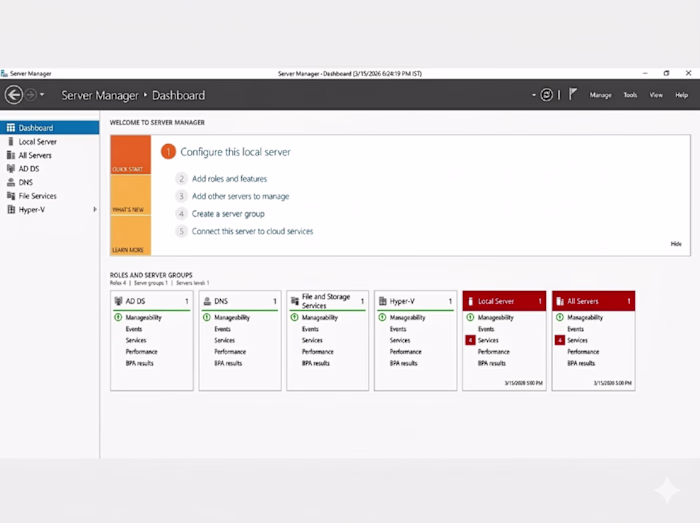The height and width of the screenshot is (523, 700).
Task: Open Performance in File and Storage Services tile
Action: tap(317, 352)
